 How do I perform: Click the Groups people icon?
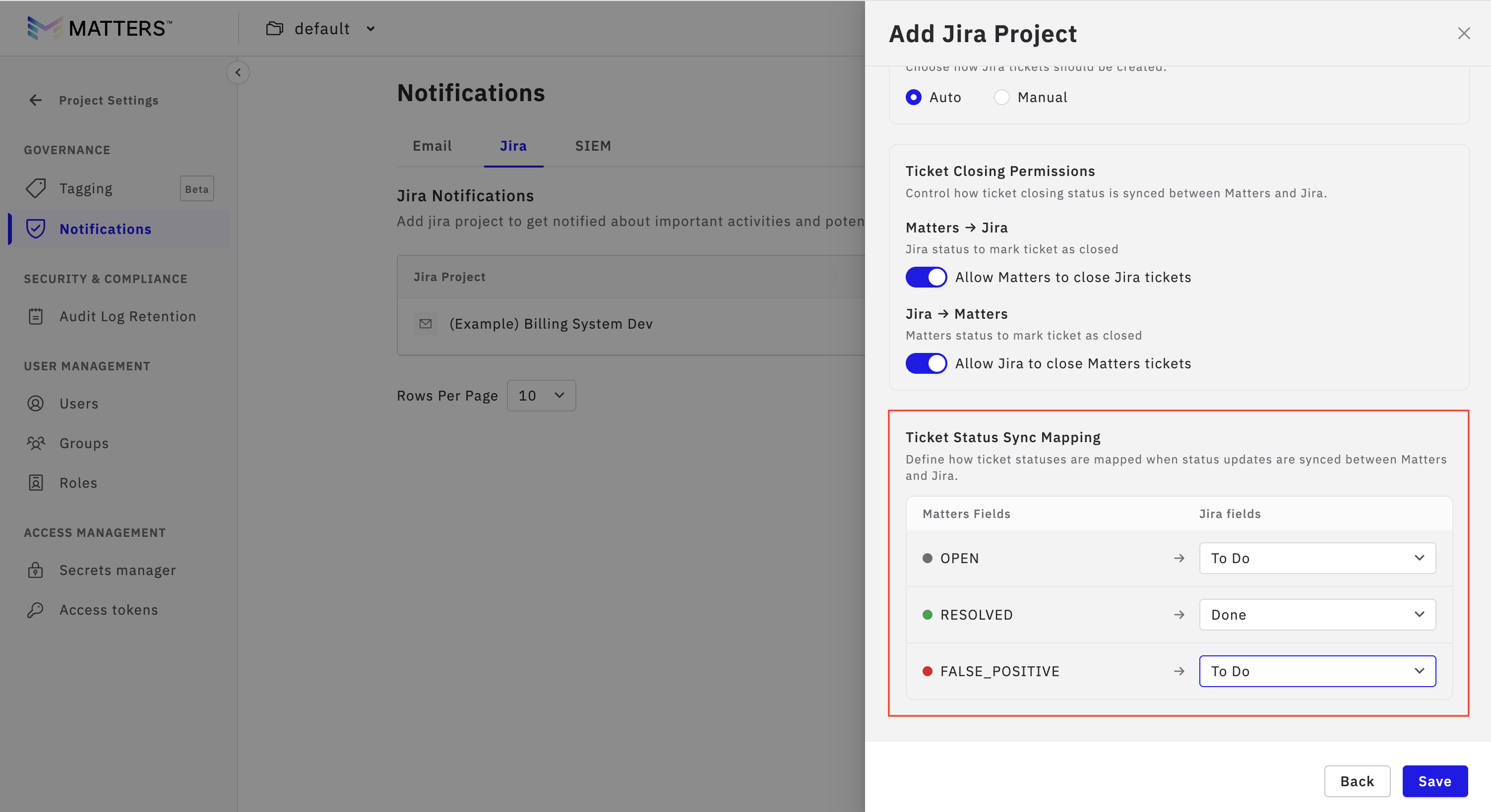36,443
